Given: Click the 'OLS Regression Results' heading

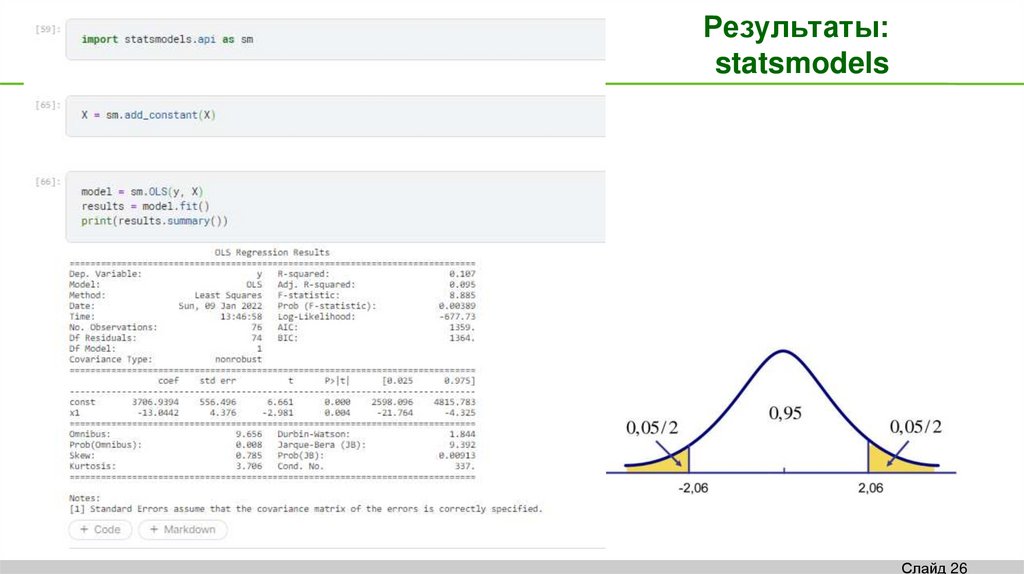Looking at the screenshot, I should pos(272,252).
